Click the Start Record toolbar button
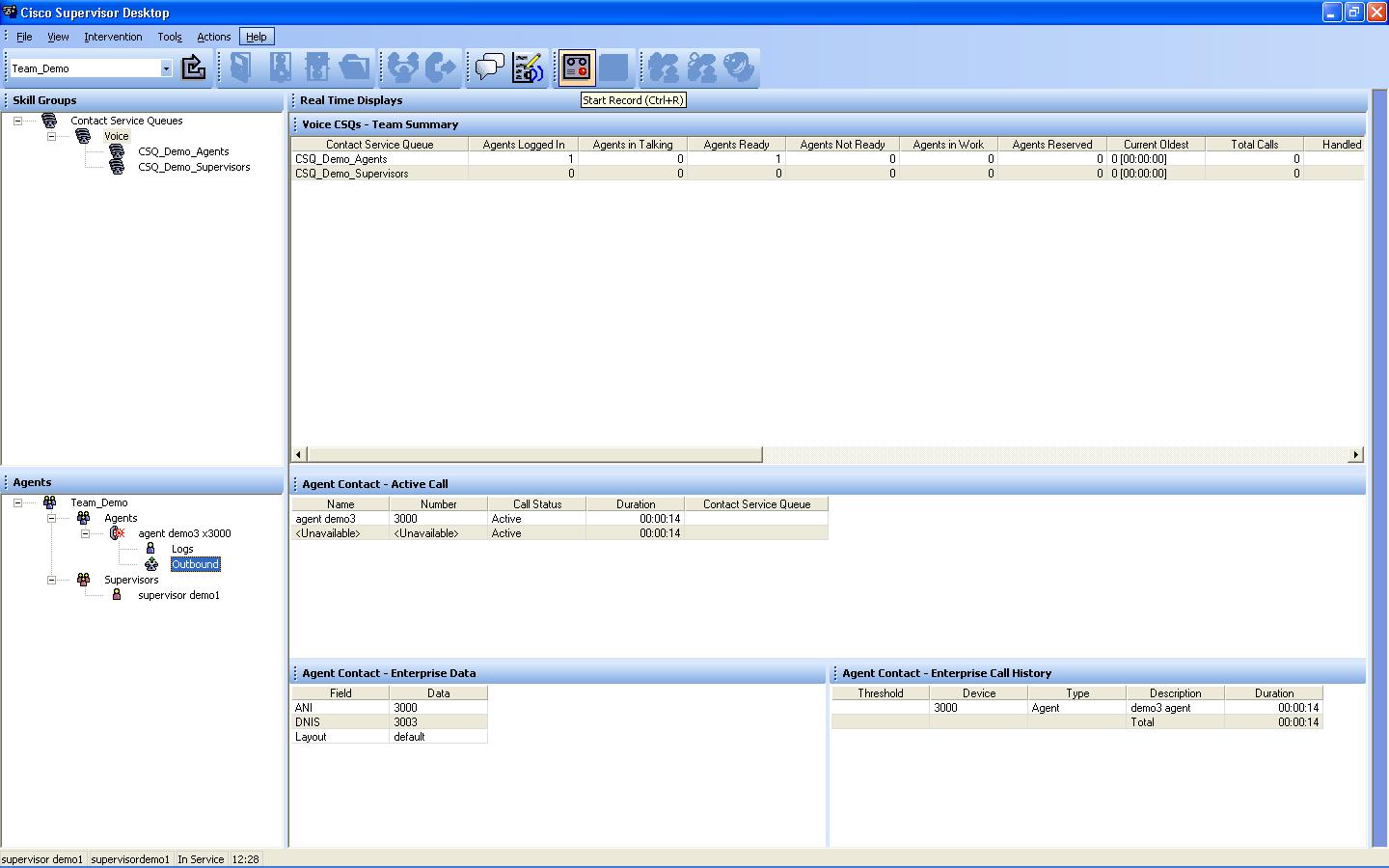 click(x=577, y=68)
